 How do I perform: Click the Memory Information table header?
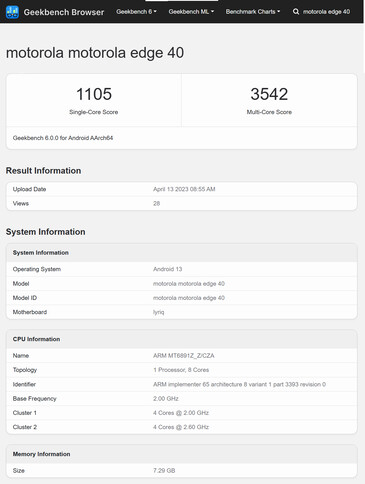coord(41,454)
